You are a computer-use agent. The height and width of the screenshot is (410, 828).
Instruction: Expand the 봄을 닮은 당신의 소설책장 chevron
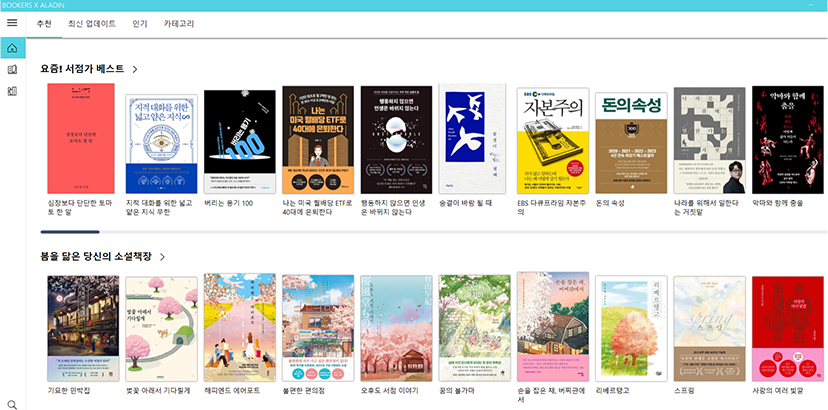162,257
